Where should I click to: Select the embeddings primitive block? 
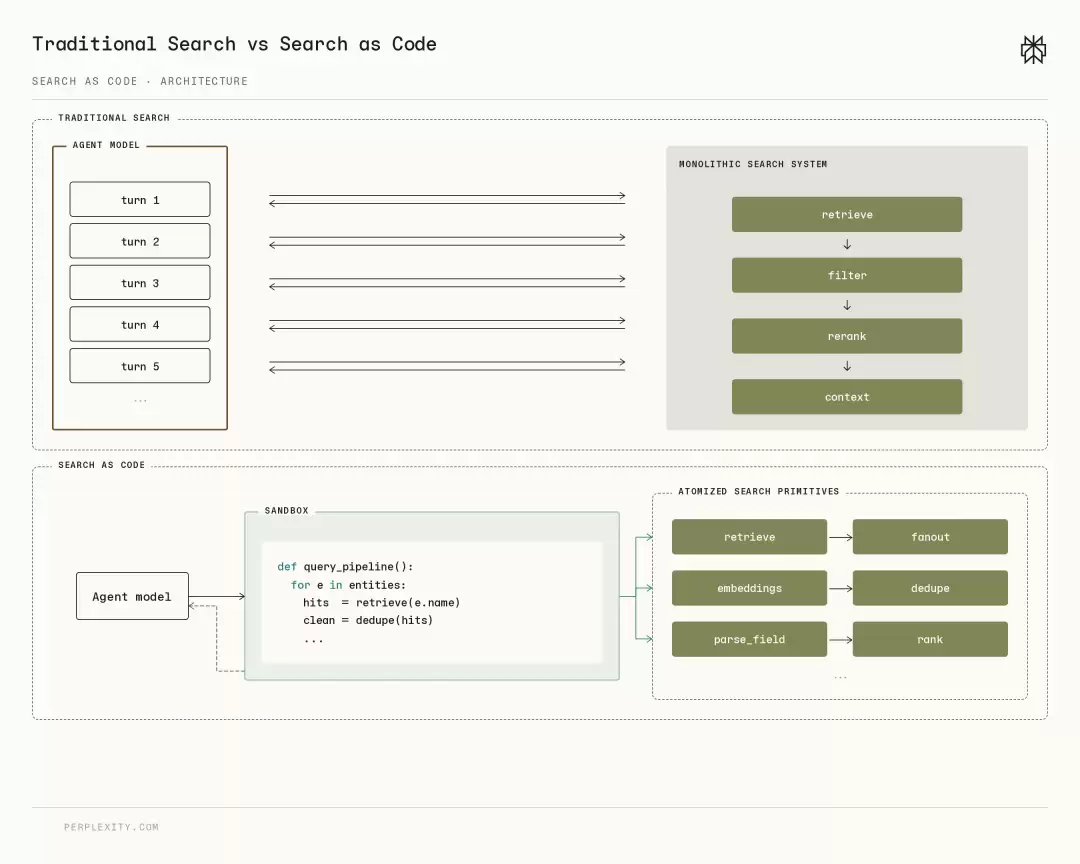click(x=749, y=588)
